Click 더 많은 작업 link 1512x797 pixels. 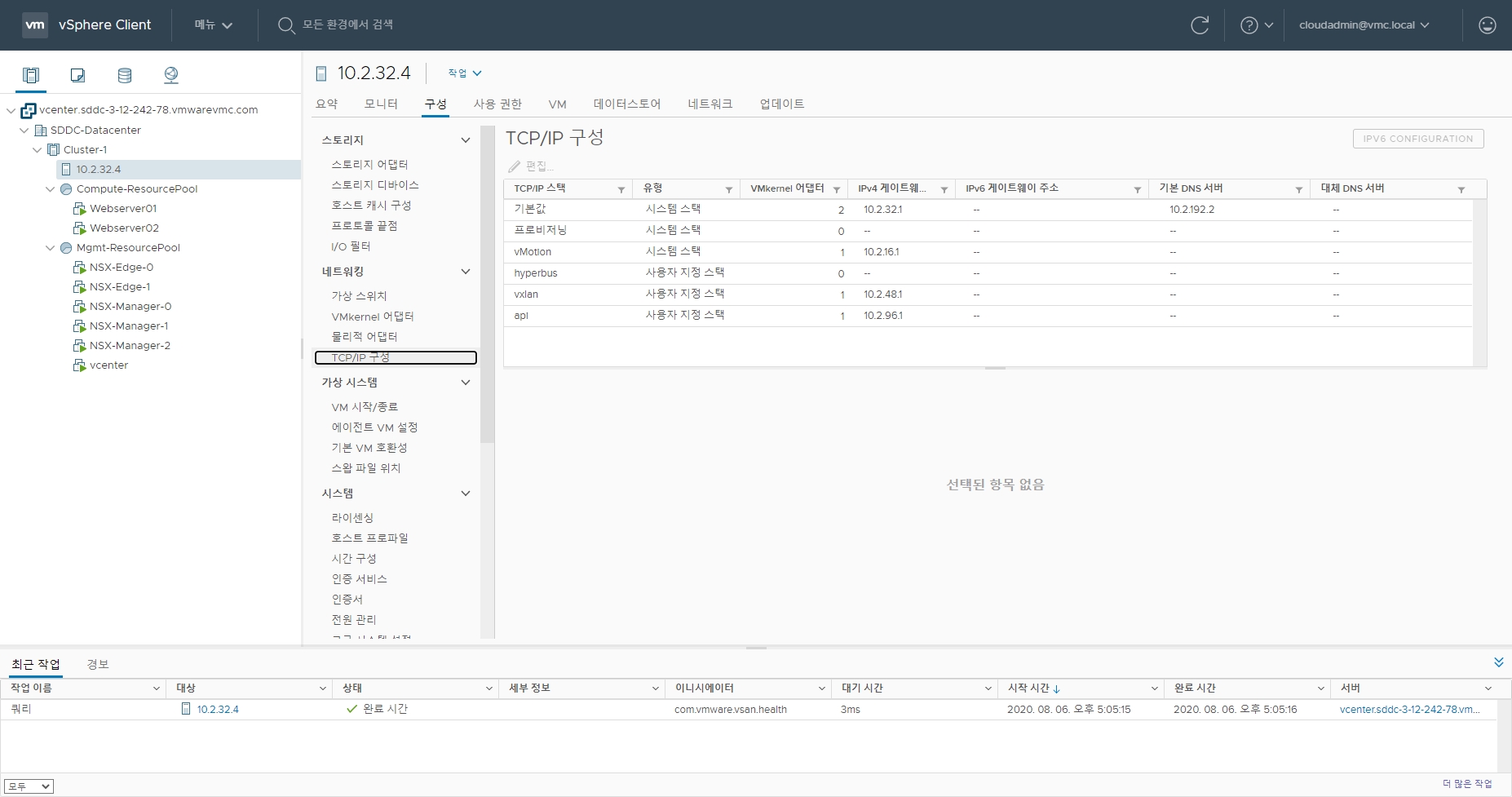pyautogui.click(x=1467, y=784)
